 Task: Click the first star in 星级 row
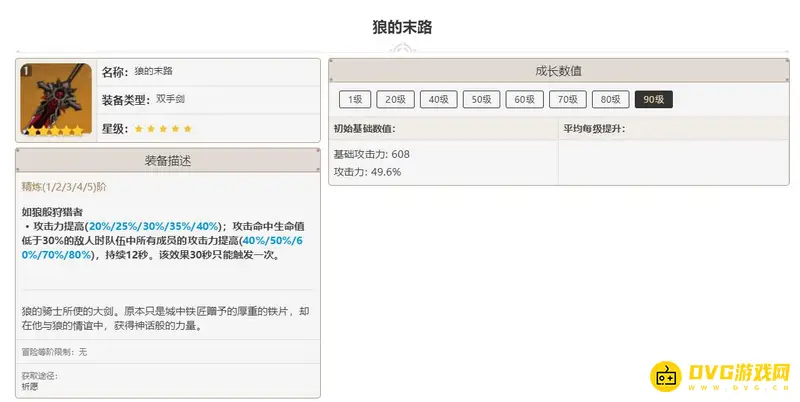click(139, 128)
